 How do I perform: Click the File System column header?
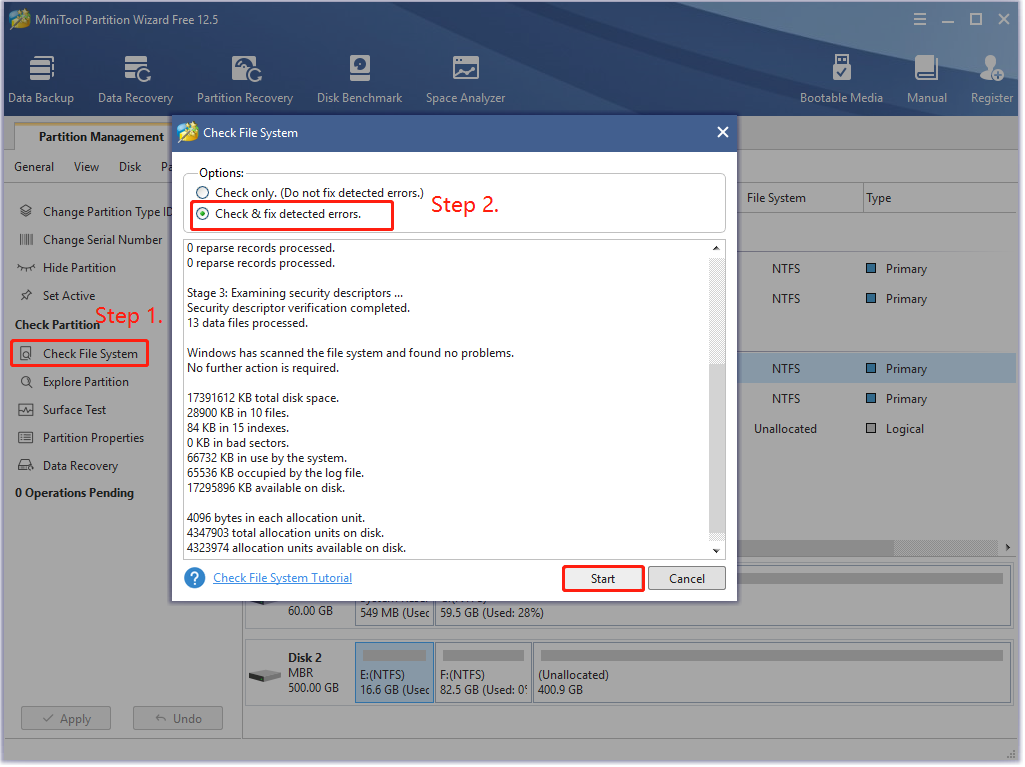coord(800,197)
